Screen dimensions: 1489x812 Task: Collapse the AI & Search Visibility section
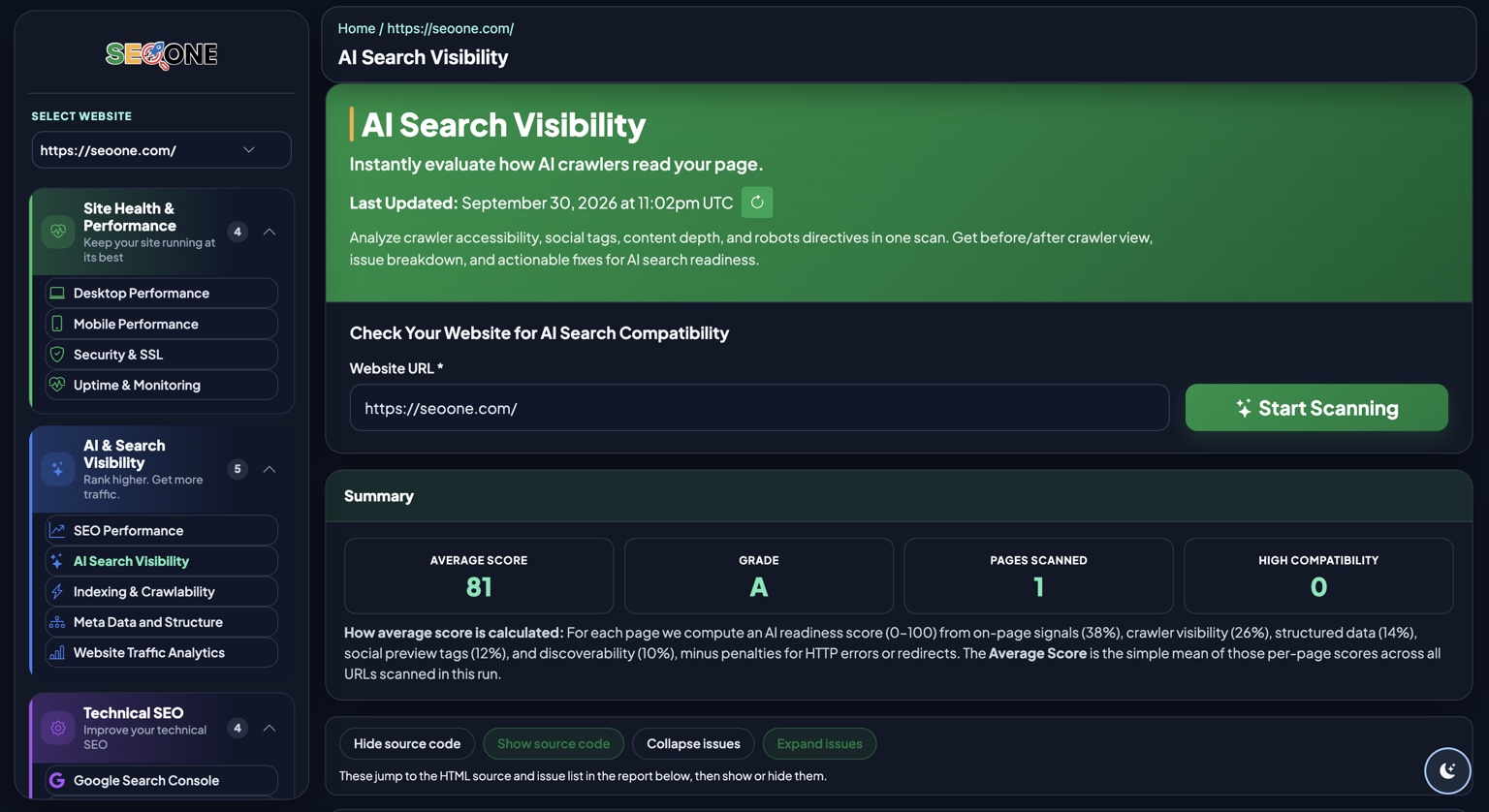[x=269, y=469]
